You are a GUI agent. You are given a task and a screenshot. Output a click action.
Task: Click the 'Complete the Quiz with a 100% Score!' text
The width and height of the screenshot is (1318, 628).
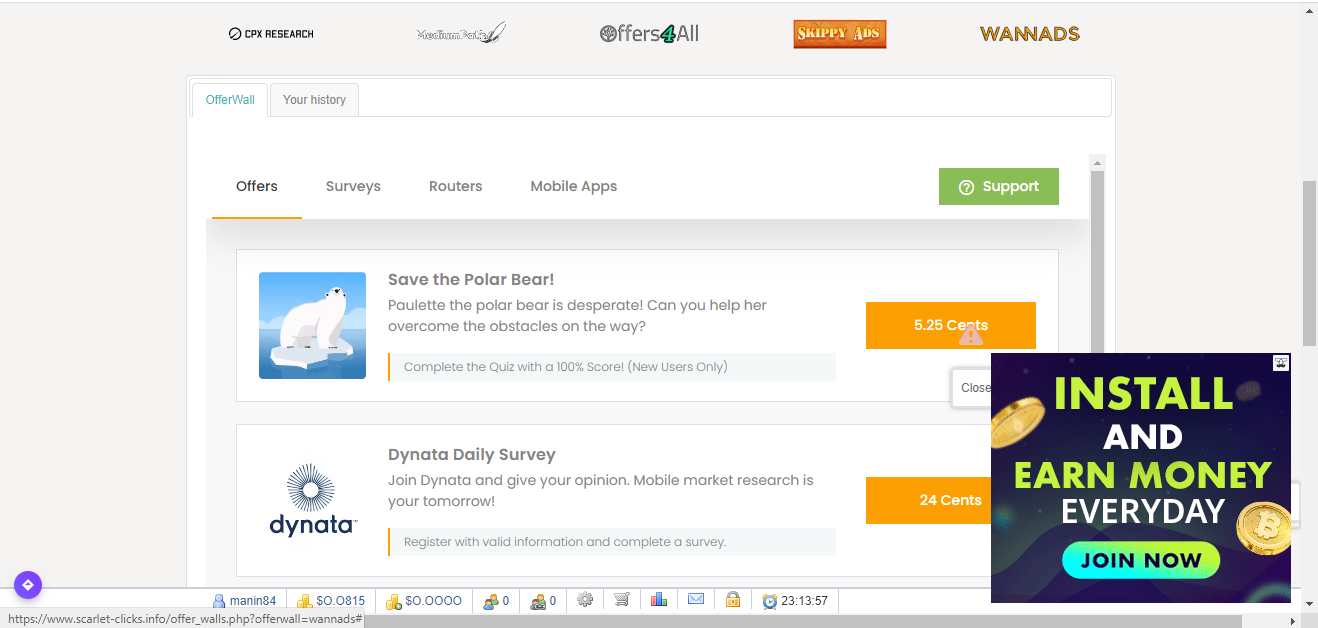[x=566, y=367]
